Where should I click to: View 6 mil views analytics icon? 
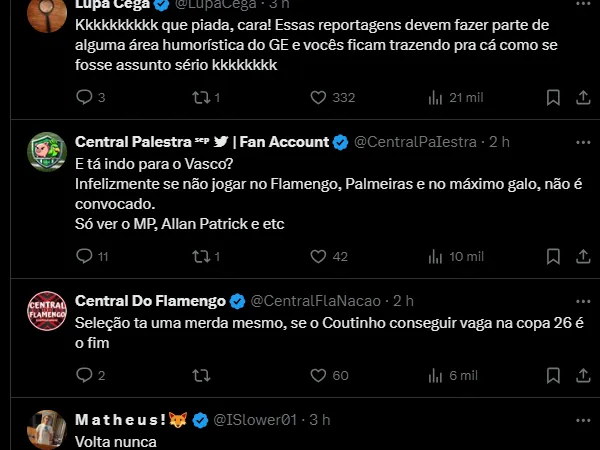(435, 375)
